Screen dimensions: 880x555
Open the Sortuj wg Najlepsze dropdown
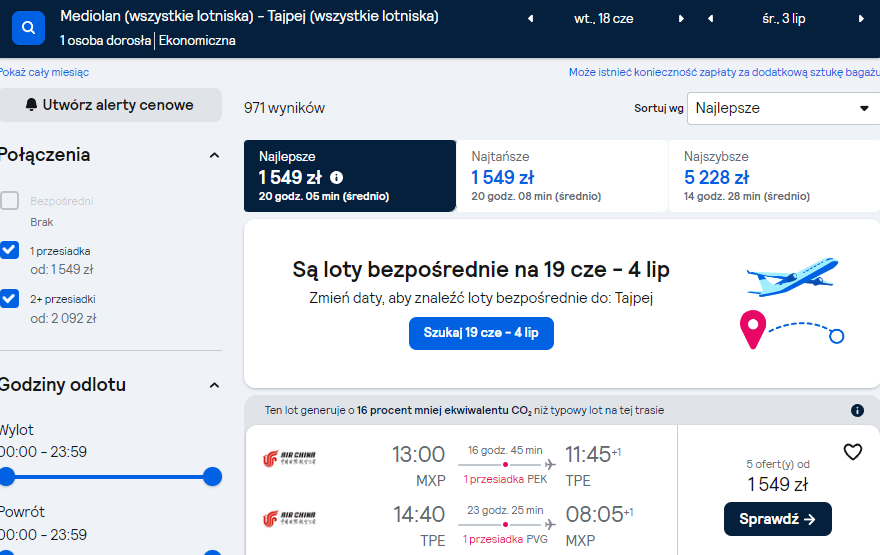(783, 108)
